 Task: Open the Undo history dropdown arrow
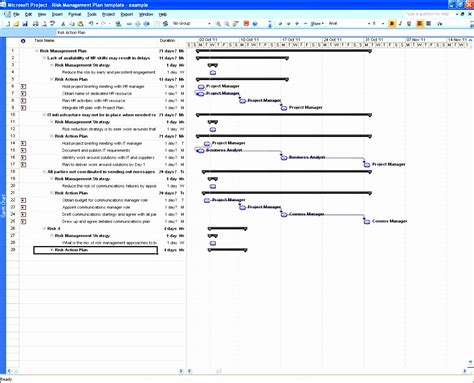[x=97, y=24]
